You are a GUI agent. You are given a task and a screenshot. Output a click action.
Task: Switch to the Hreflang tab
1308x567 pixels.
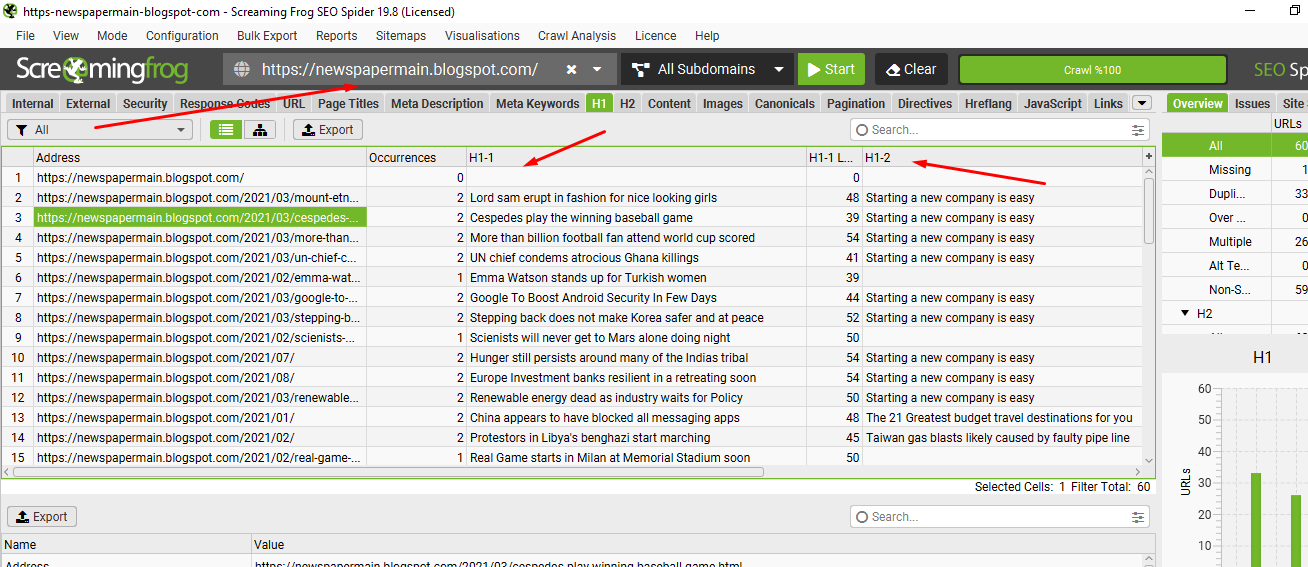[x=988, y=104]
